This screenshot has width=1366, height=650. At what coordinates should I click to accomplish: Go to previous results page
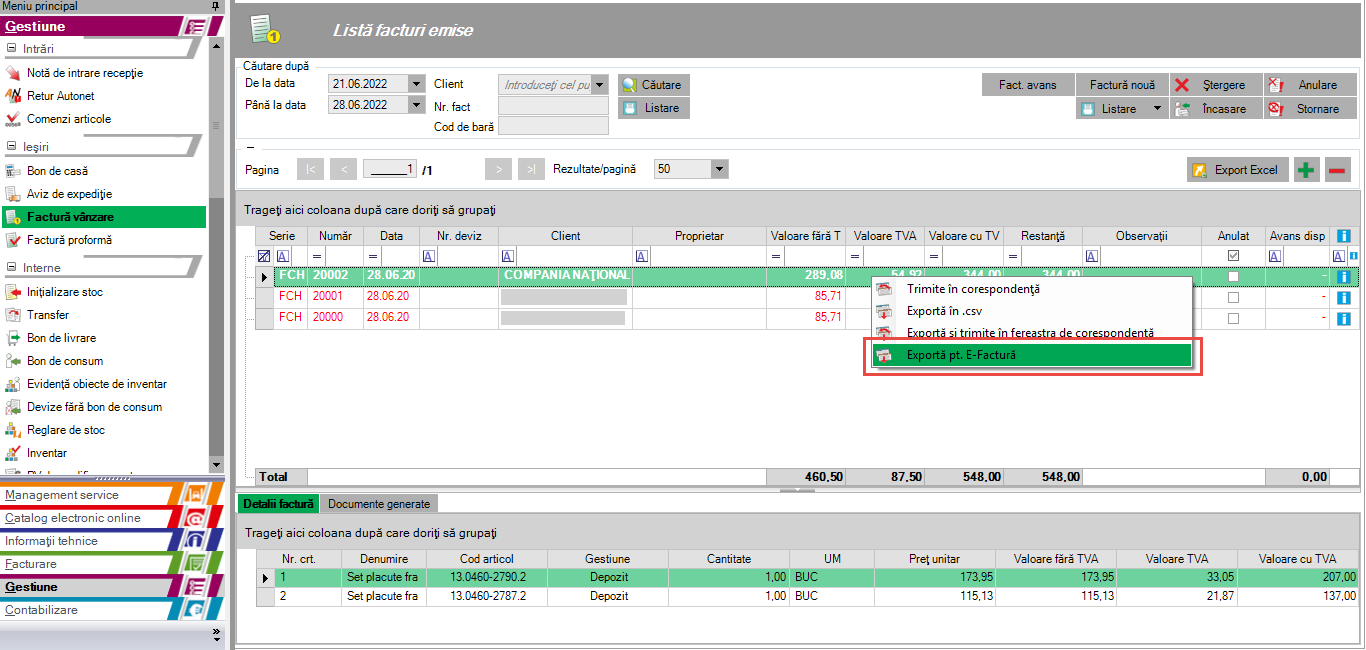pos(343,170)
